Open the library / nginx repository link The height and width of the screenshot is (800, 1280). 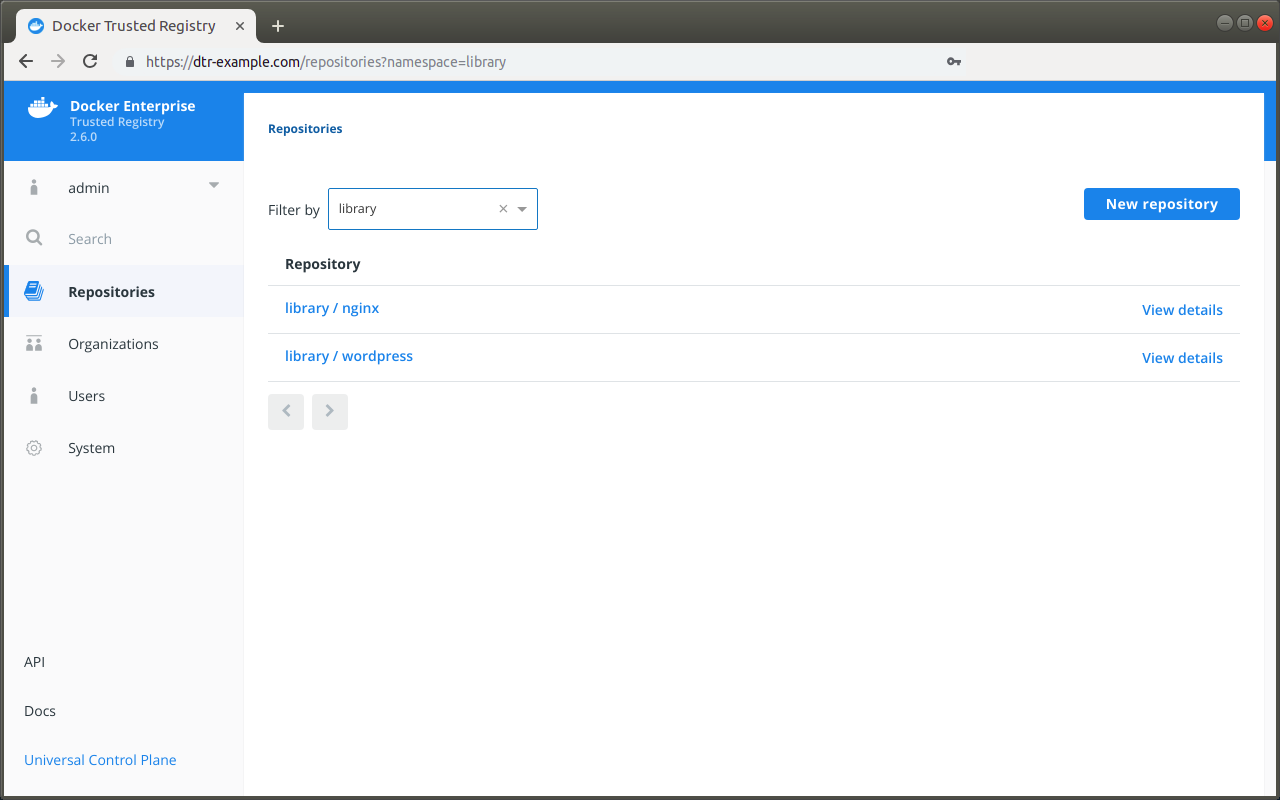(332, 308)
